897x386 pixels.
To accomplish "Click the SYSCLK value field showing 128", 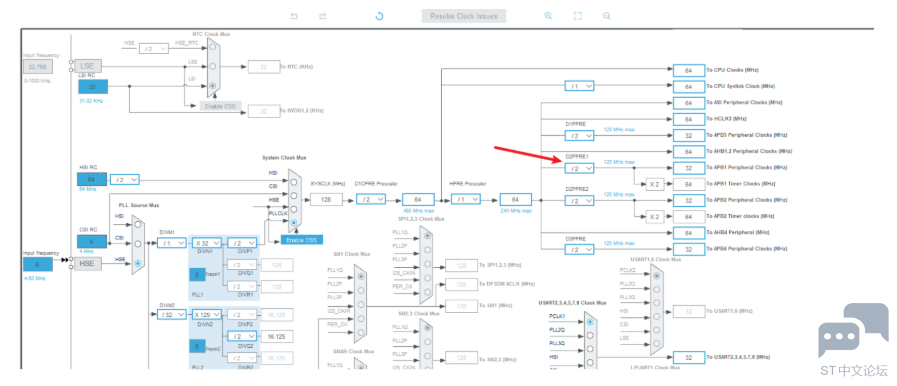I will pyautogui.click(x=326, y=199).
